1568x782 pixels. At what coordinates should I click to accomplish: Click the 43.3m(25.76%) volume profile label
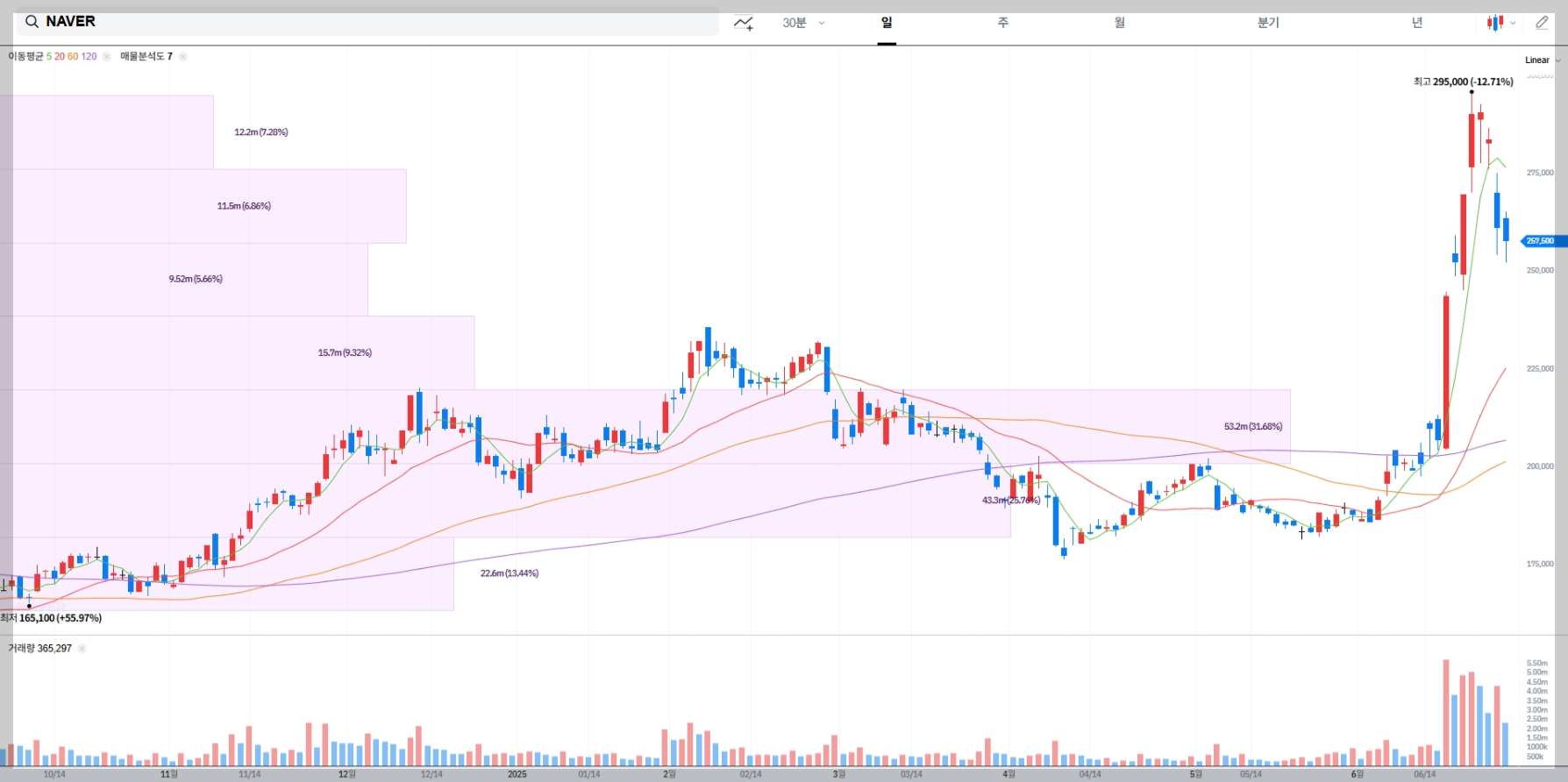click(x=1011, y=501)
